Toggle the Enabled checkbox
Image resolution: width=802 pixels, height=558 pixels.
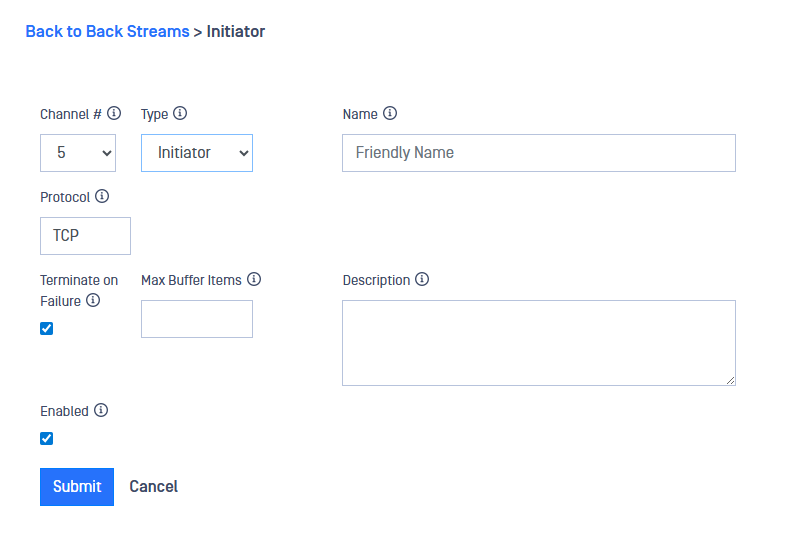(x=47, y=438)
